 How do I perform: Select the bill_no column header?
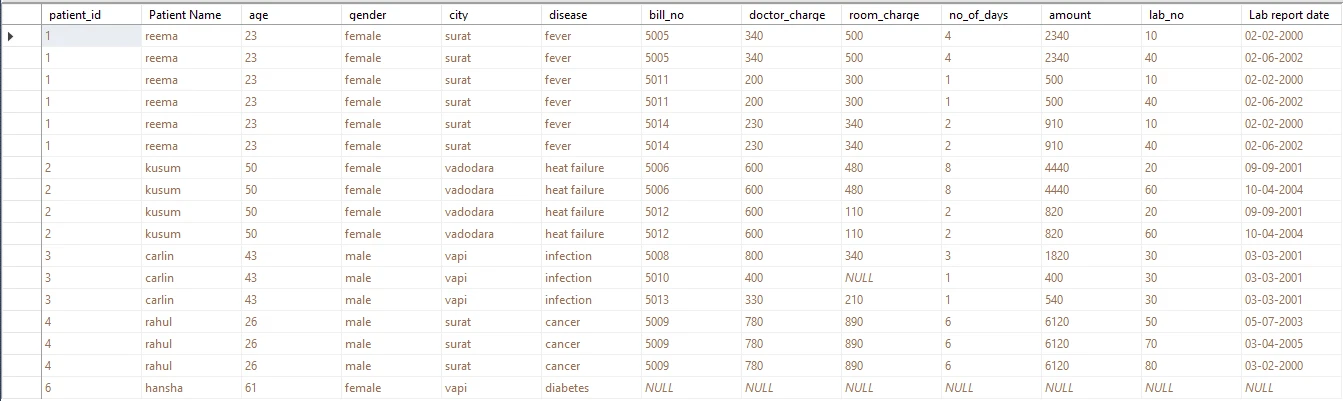click(x=666, y=15)
